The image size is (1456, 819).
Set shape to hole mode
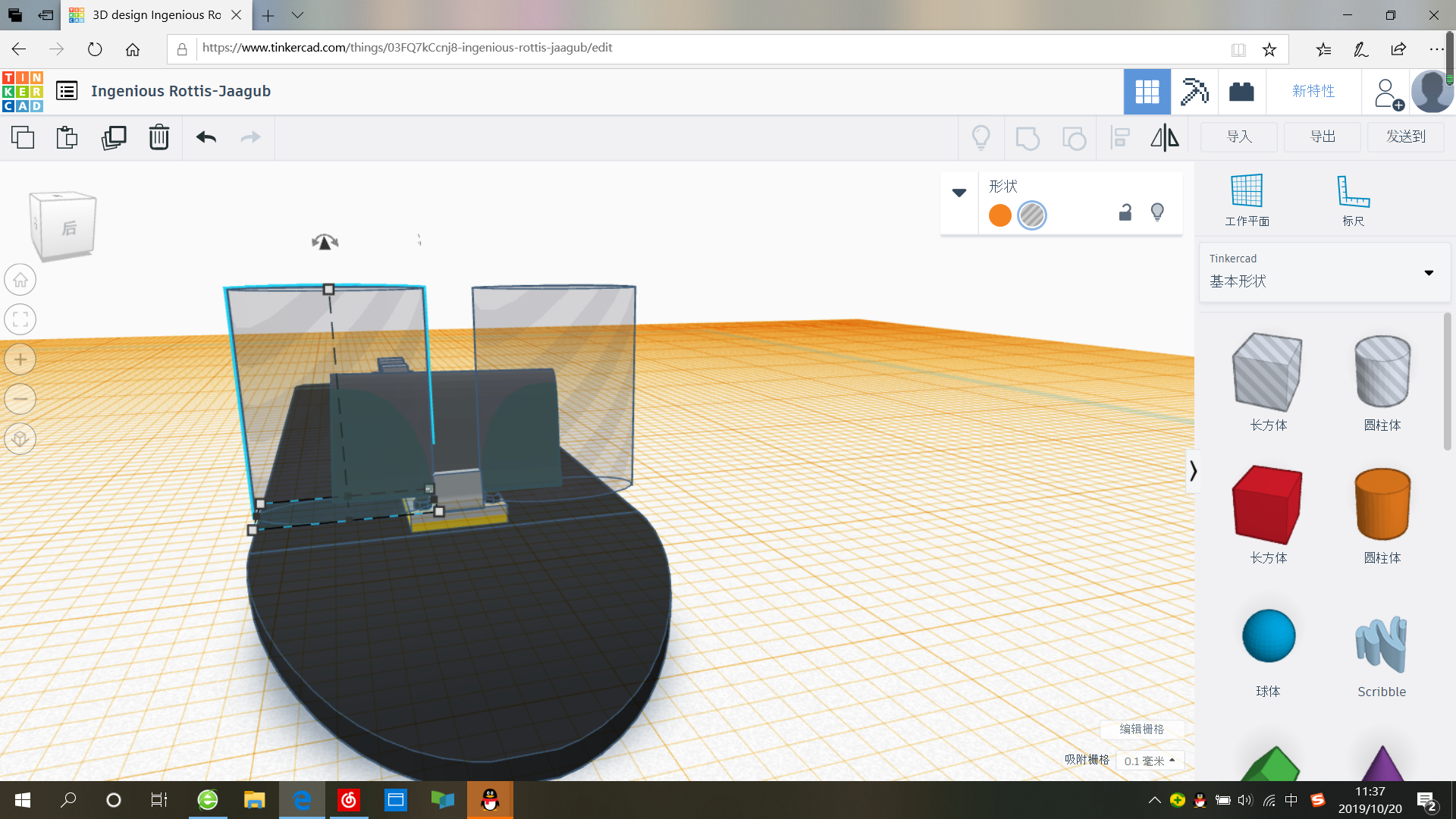1032,215
